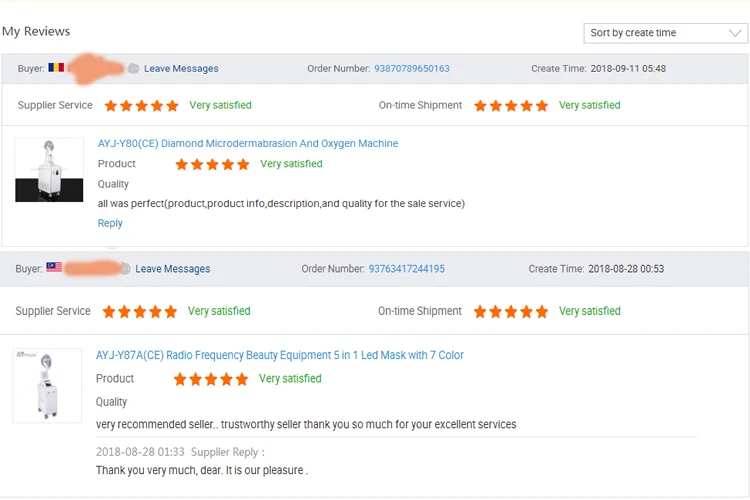
Task: Open AYJ-Y87A(CE) Radio Frequency Beauty Equipment link
Action: point(280,355)
